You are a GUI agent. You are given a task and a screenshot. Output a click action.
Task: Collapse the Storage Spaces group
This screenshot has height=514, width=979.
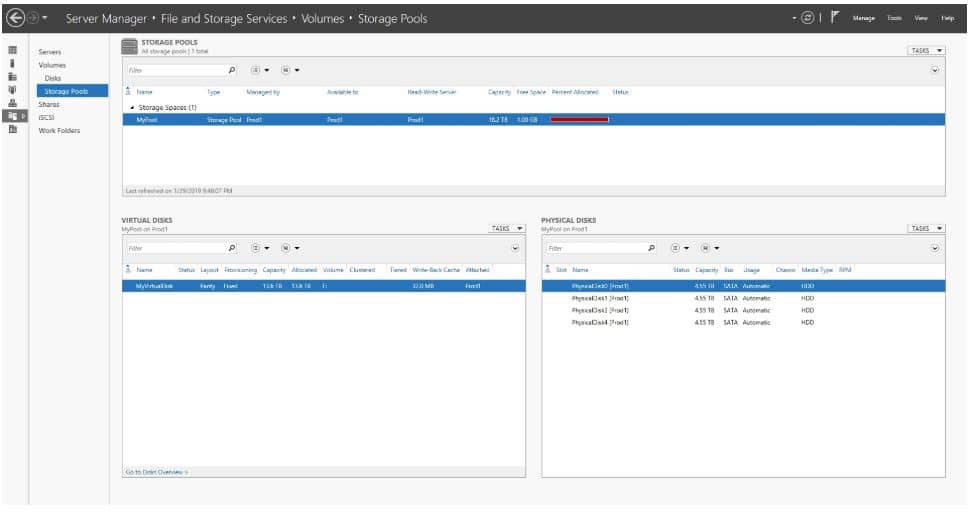[x=132, y=107]
